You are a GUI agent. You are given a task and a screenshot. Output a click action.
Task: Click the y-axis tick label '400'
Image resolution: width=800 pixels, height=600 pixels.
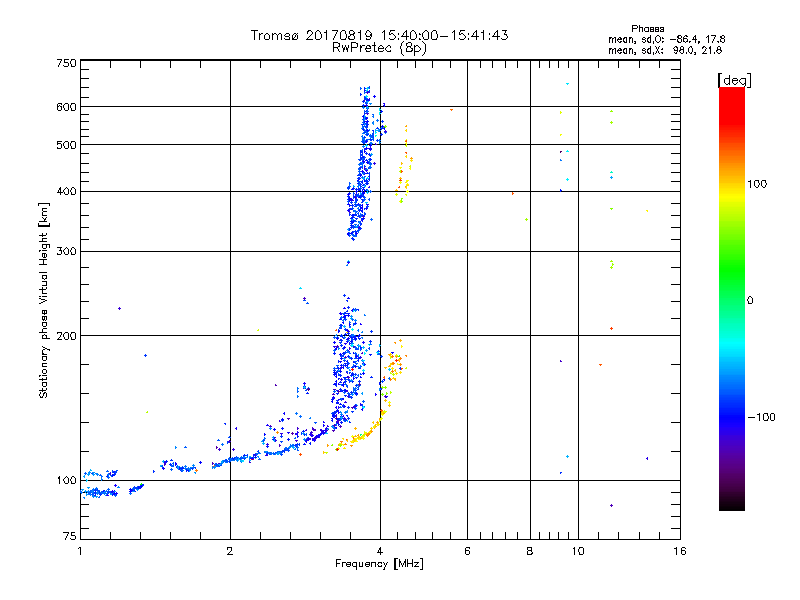point(66,191)
